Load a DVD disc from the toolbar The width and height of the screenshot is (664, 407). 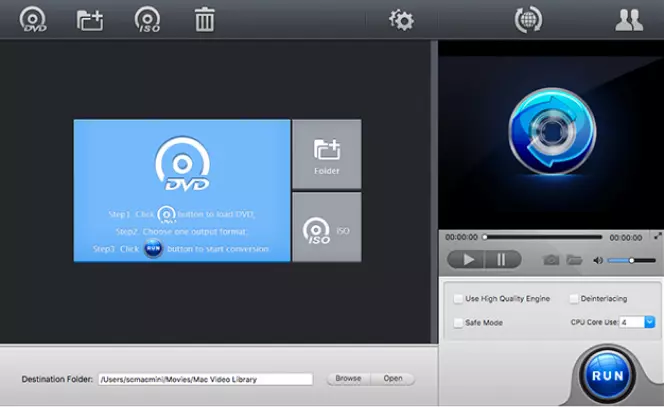point(33,19)
